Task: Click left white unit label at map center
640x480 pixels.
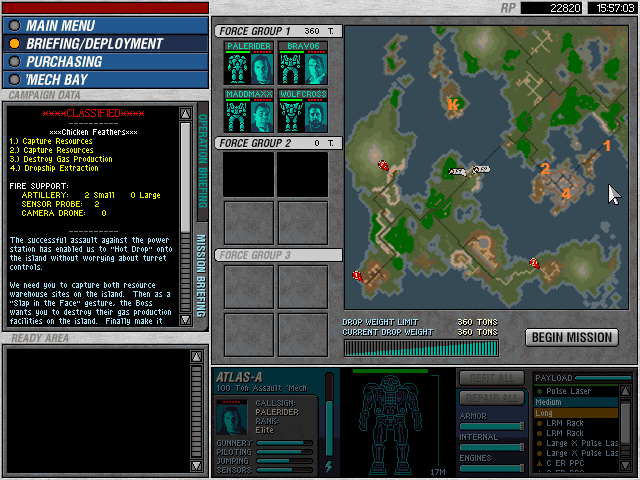Action: (x=457, y=171)
